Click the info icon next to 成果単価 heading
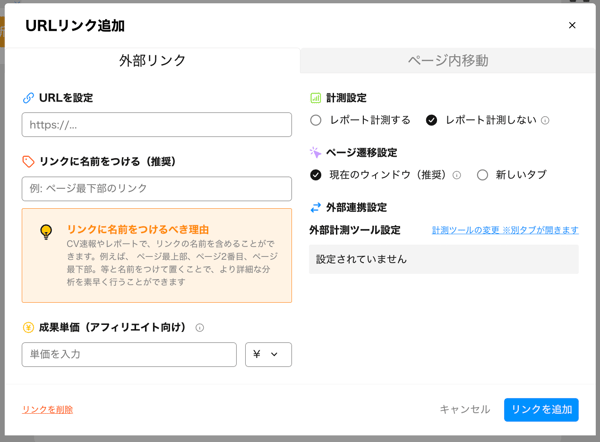This screenshot has width=600, height=442. click(x=200, y=328)
